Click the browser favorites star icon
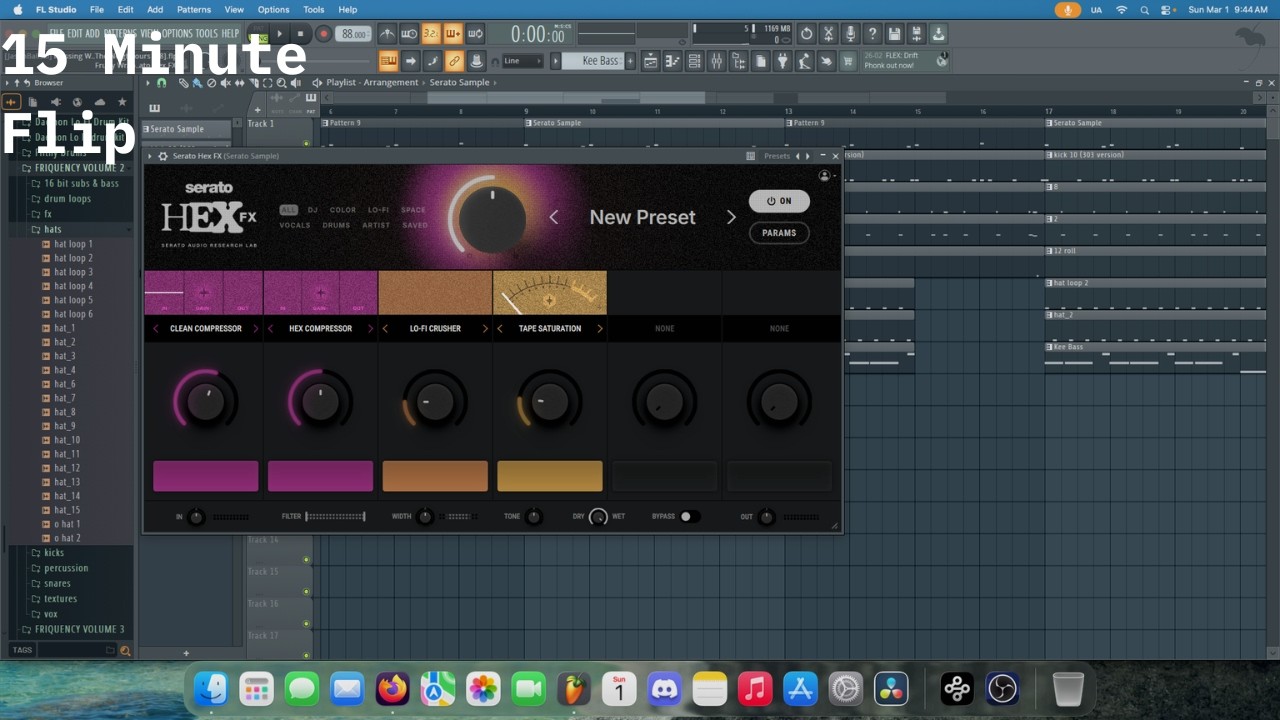This screenshot has height=720, width=1280. [122, 102]
